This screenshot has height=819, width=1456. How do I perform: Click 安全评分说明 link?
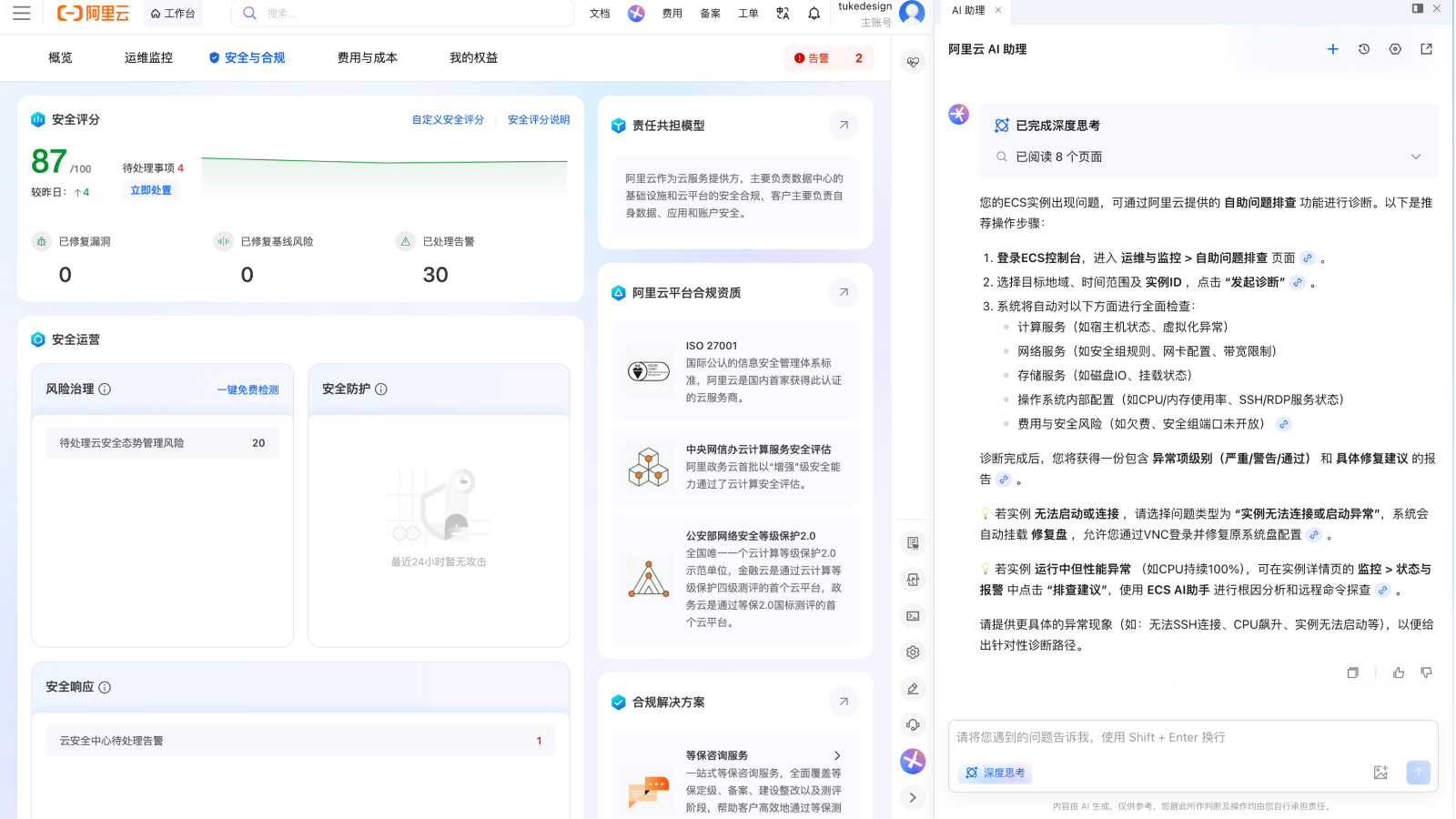point(539,120)
